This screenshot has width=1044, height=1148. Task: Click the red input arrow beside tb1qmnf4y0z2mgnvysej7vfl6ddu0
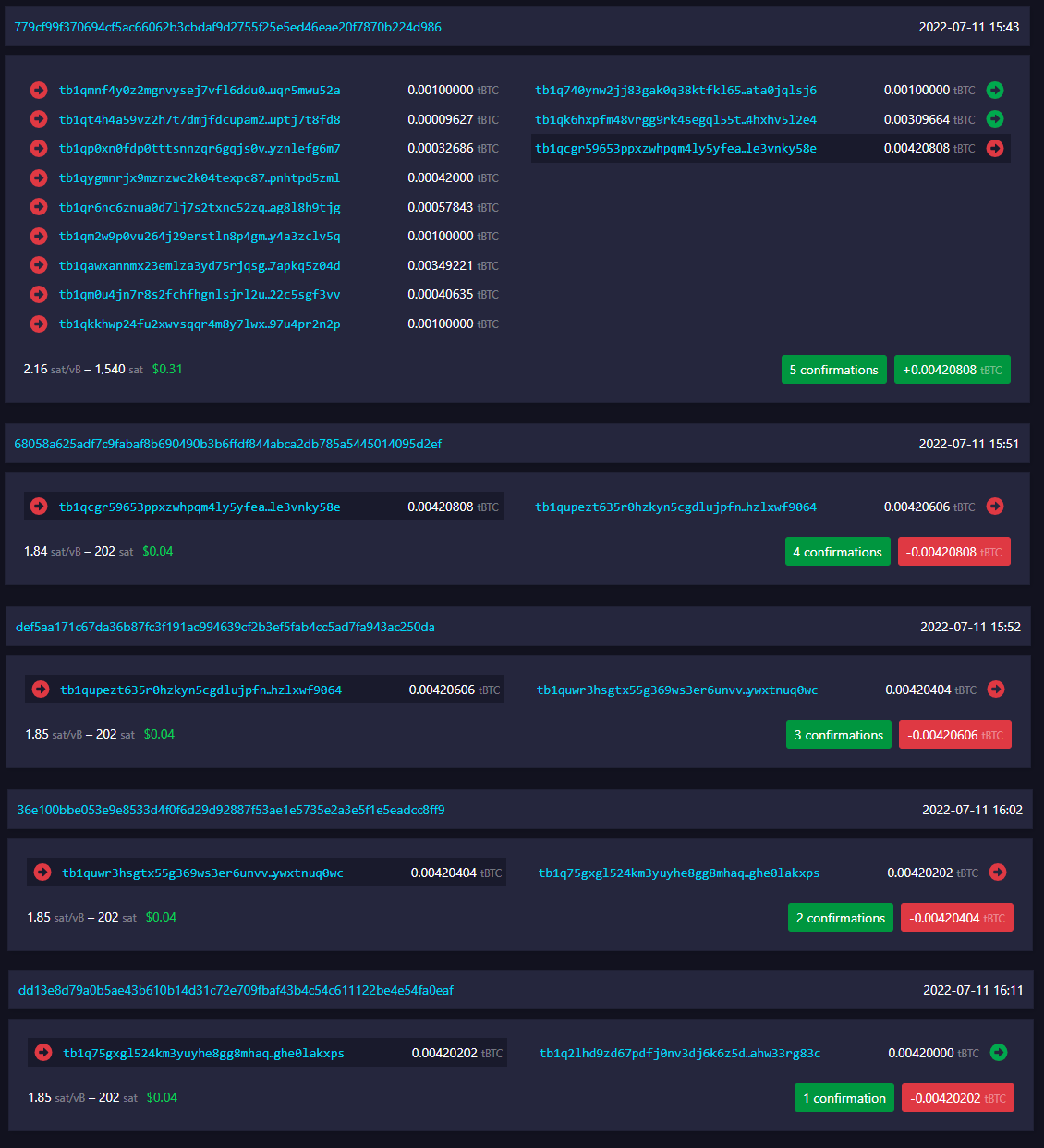pyautogui.click(x=39, y=91)
